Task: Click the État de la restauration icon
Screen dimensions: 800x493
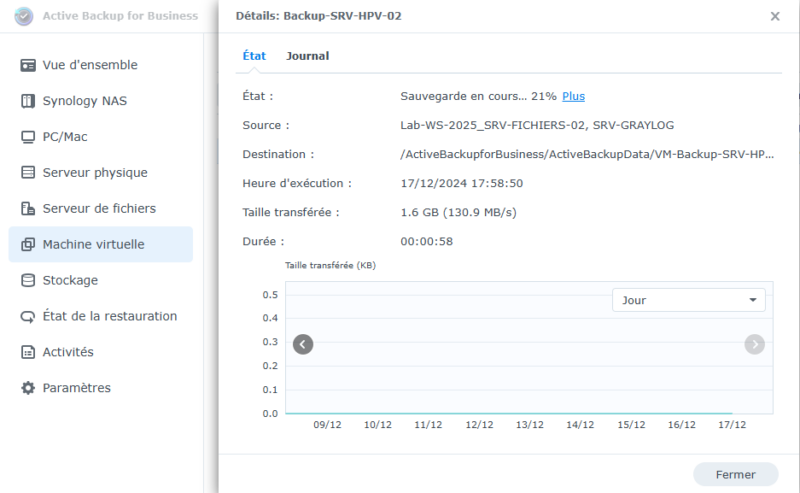Action: [28, 316]
